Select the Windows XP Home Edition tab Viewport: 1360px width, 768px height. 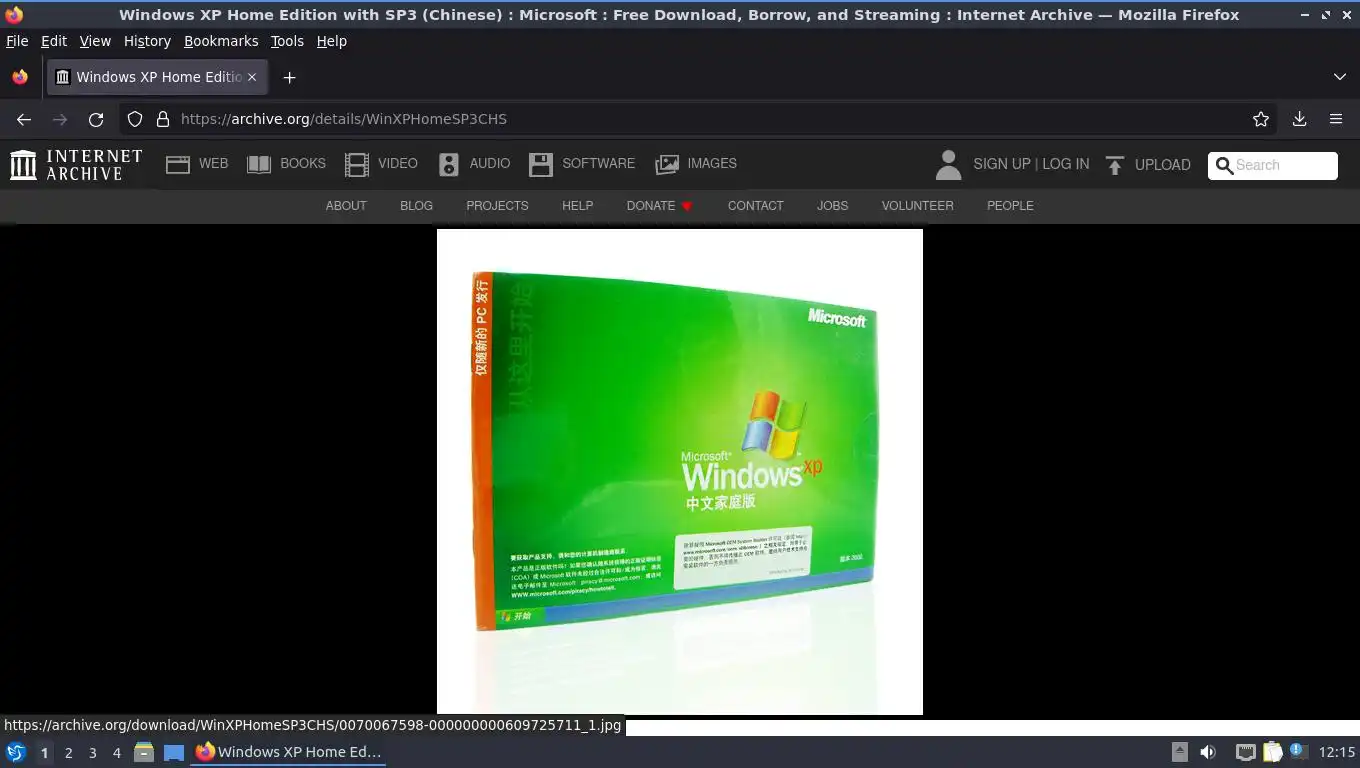(x=157, y=77)
